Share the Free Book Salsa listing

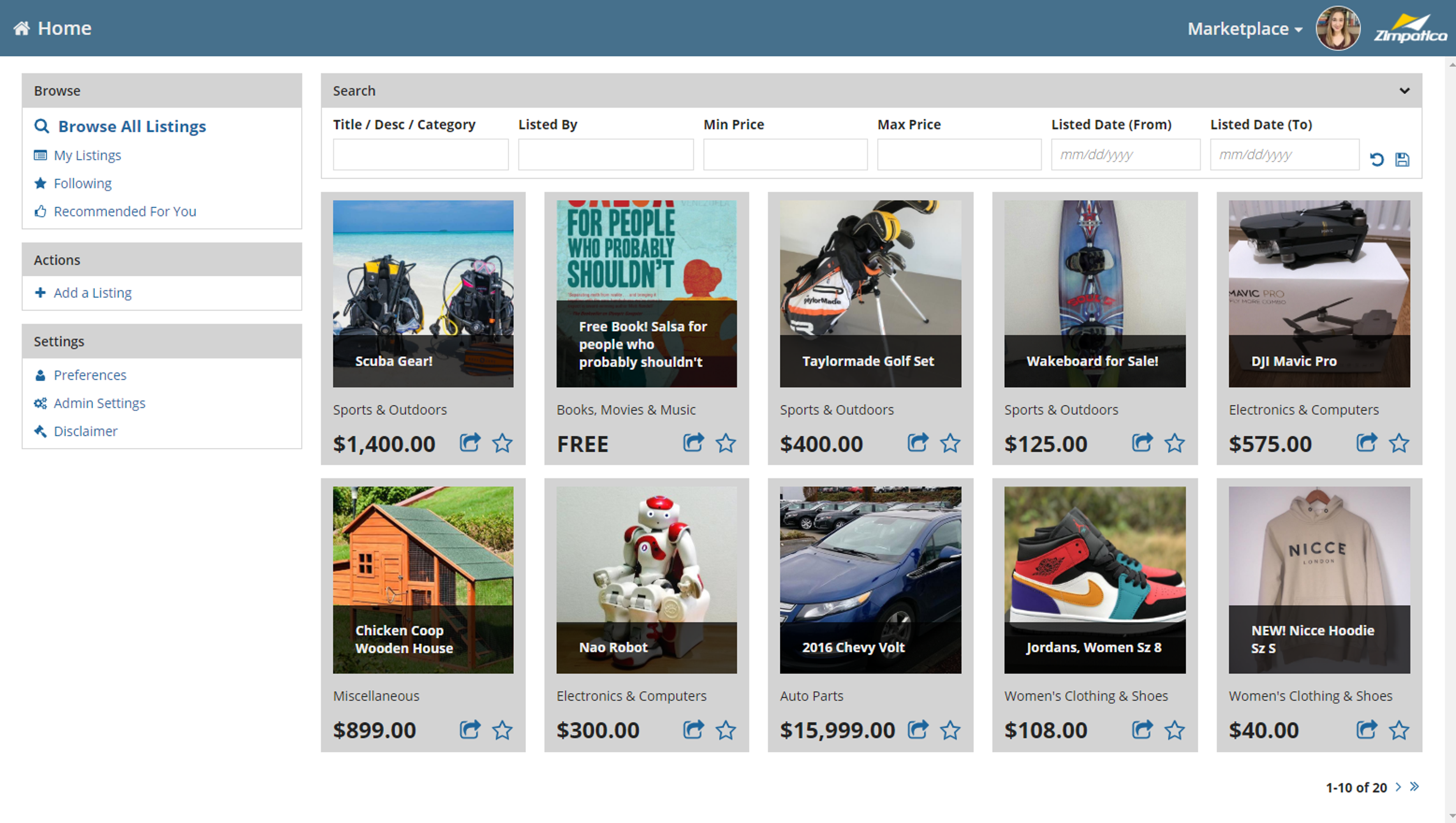(x=693, y=443)
